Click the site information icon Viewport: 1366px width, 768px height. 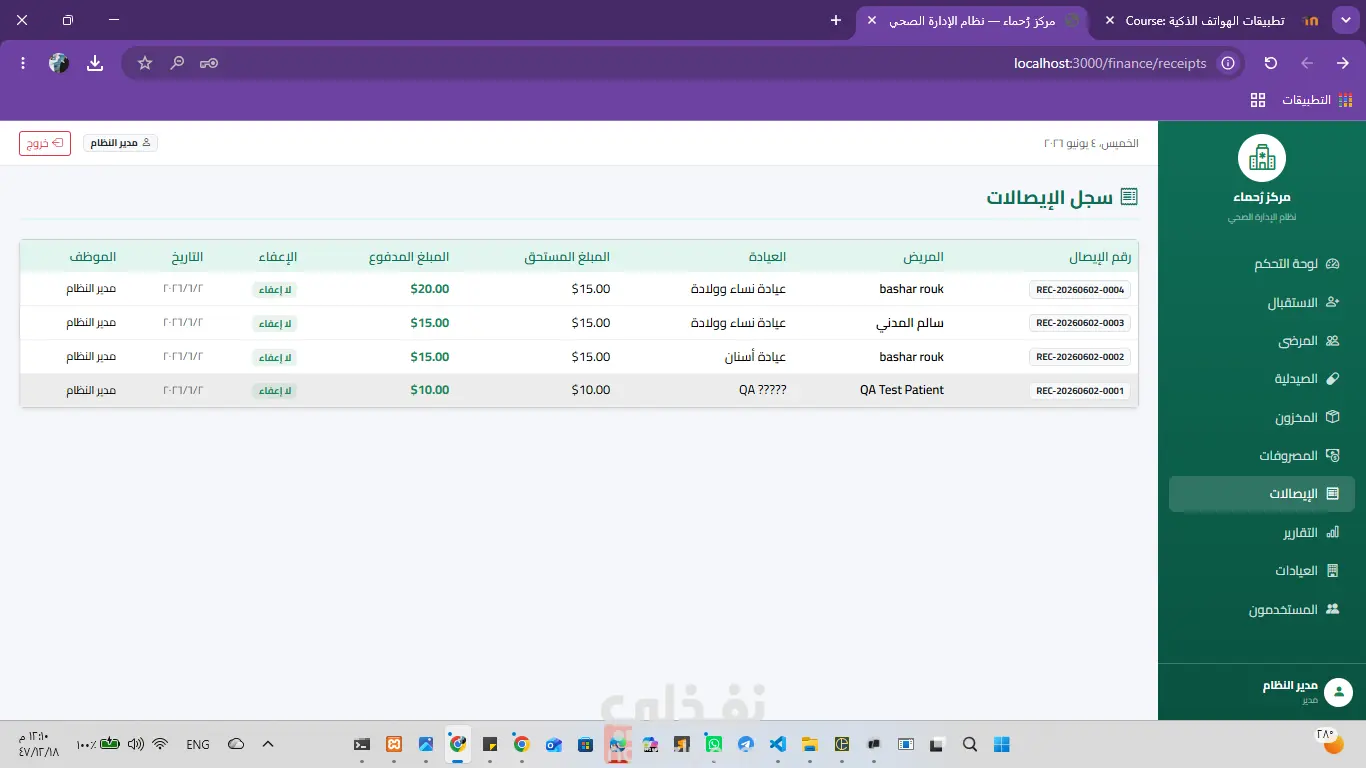pos(1228,63)
